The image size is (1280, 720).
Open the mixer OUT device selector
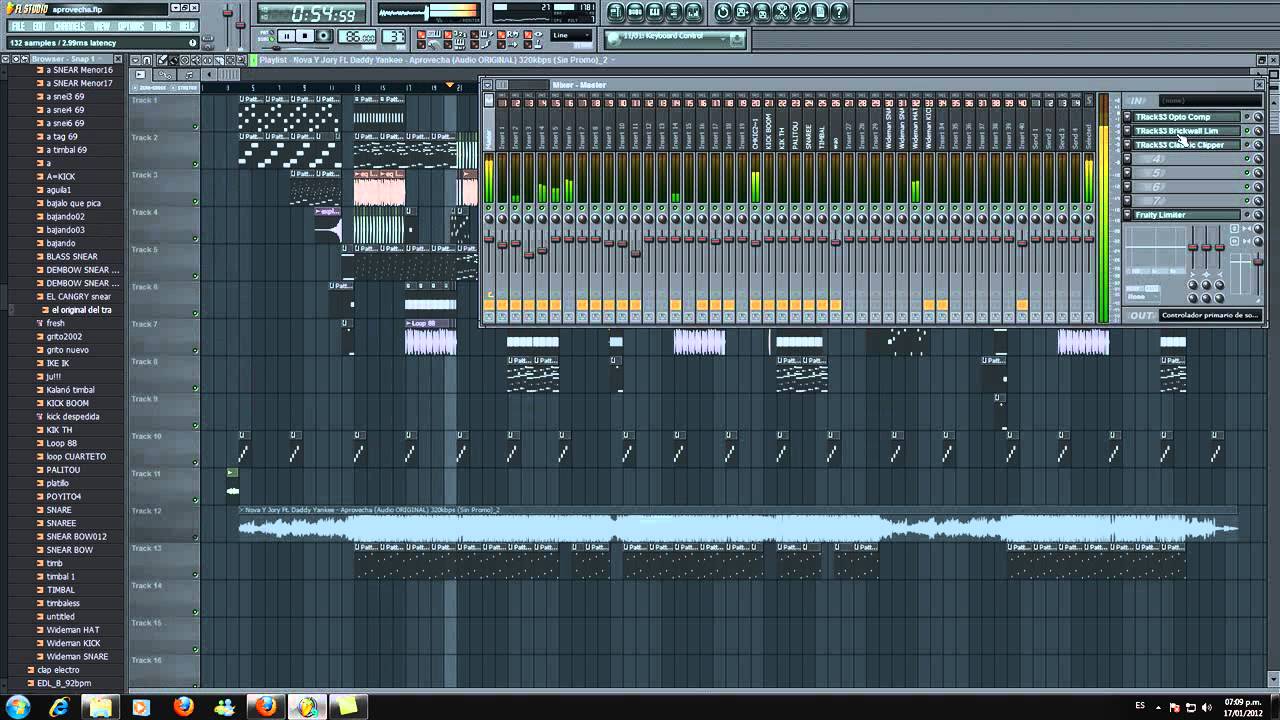(1208, 316)
